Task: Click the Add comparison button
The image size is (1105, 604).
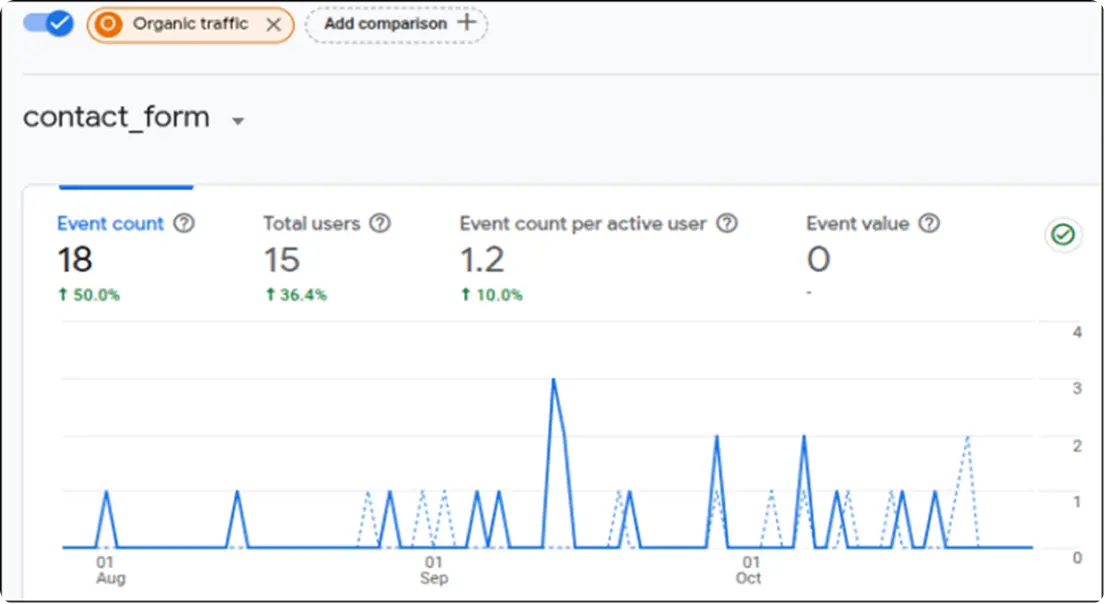Action: [x=396, y=24]
